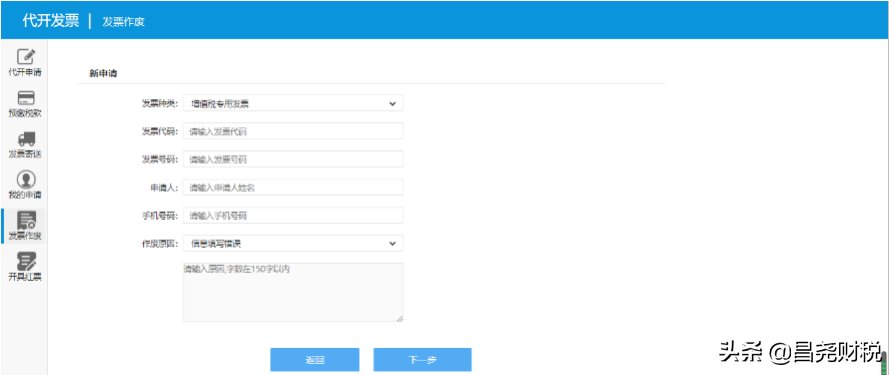
Task: Open the 代开申请 sidebar icon
Action: click(x=25, y=57)
